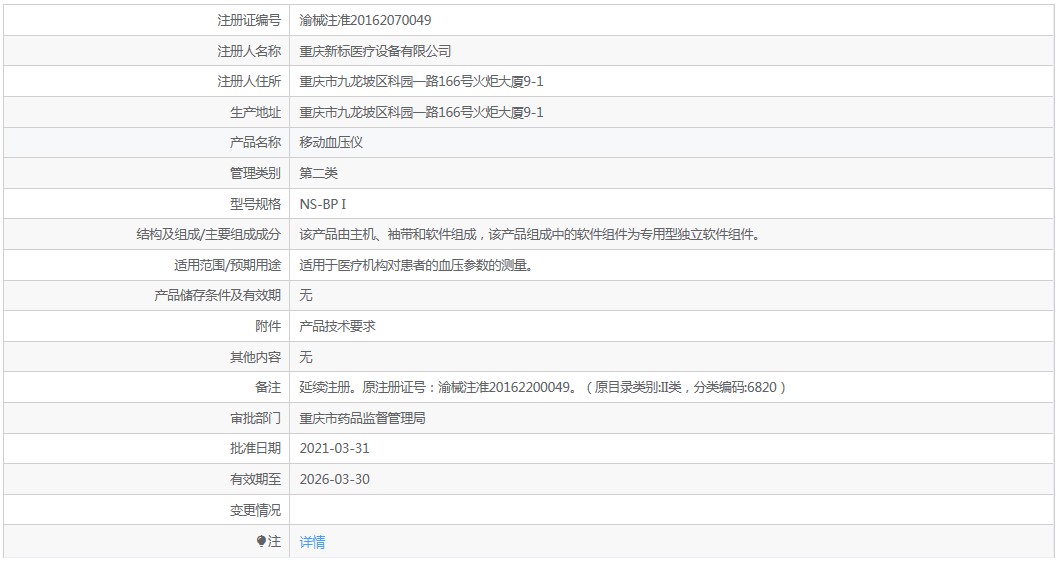
Task: Click the 产品名称 label
Action: pyautogui.click(x=255, y=142)
